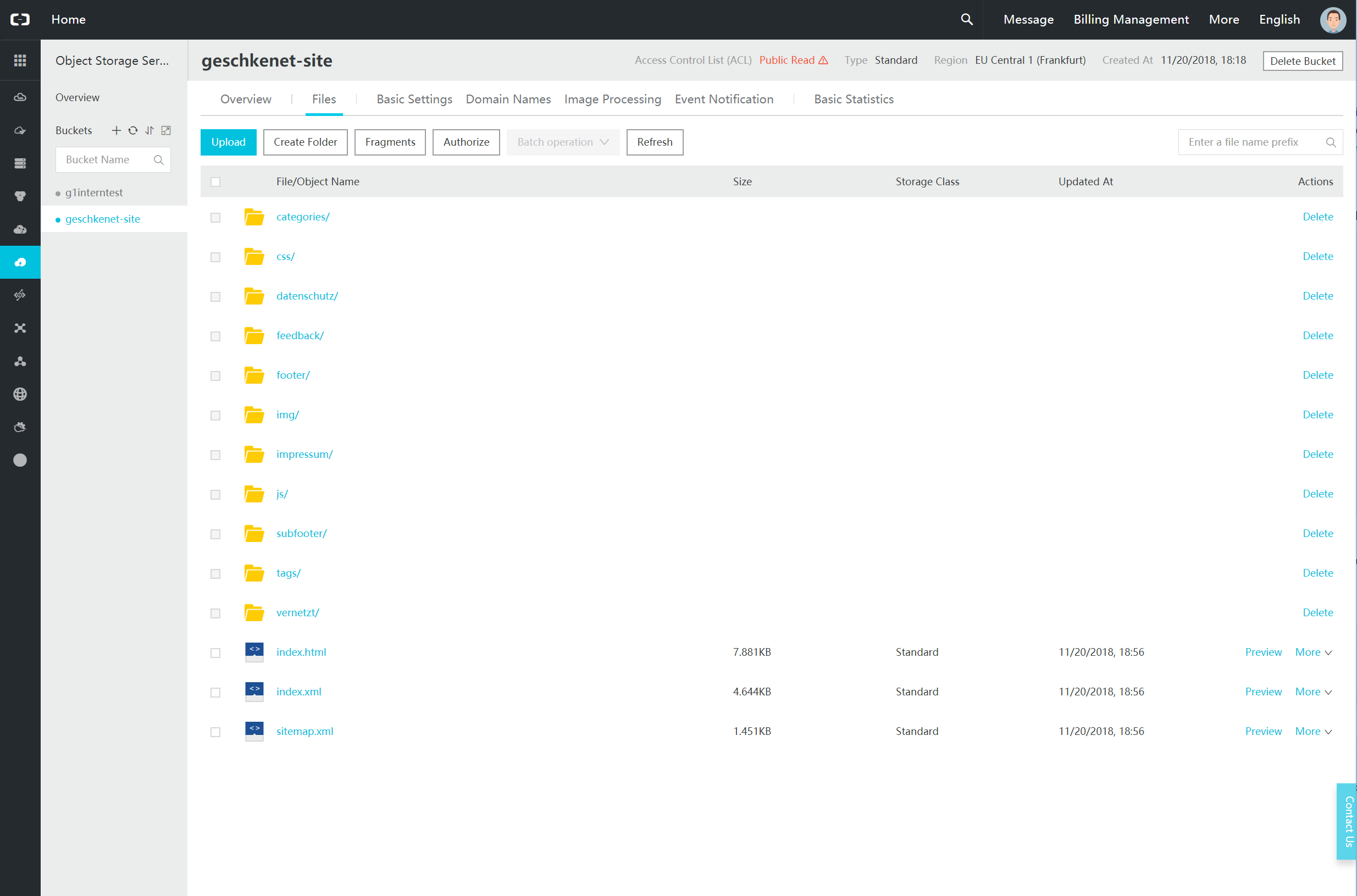
Task: Click the three-node cluster sidebar icon
Action: 20,361
